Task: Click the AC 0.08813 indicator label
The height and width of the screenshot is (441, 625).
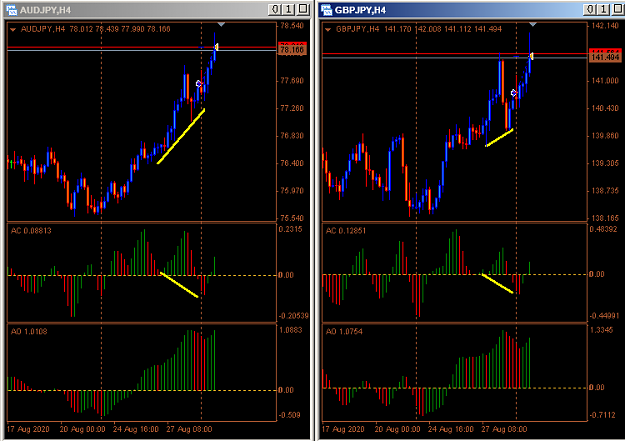Action: pos(31,231)
